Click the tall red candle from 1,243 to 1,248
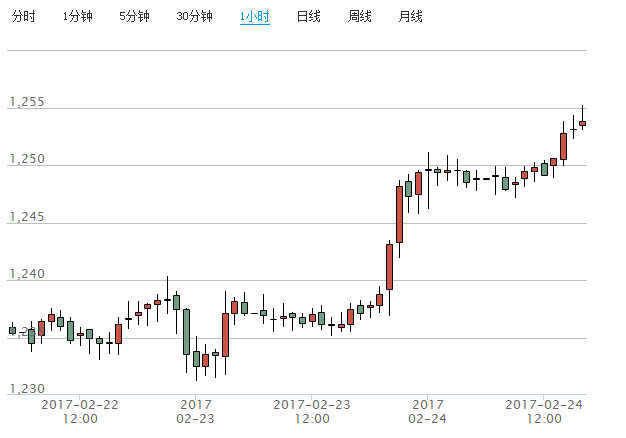The width and height of the screenshot is (626, 438). [399, 214]
